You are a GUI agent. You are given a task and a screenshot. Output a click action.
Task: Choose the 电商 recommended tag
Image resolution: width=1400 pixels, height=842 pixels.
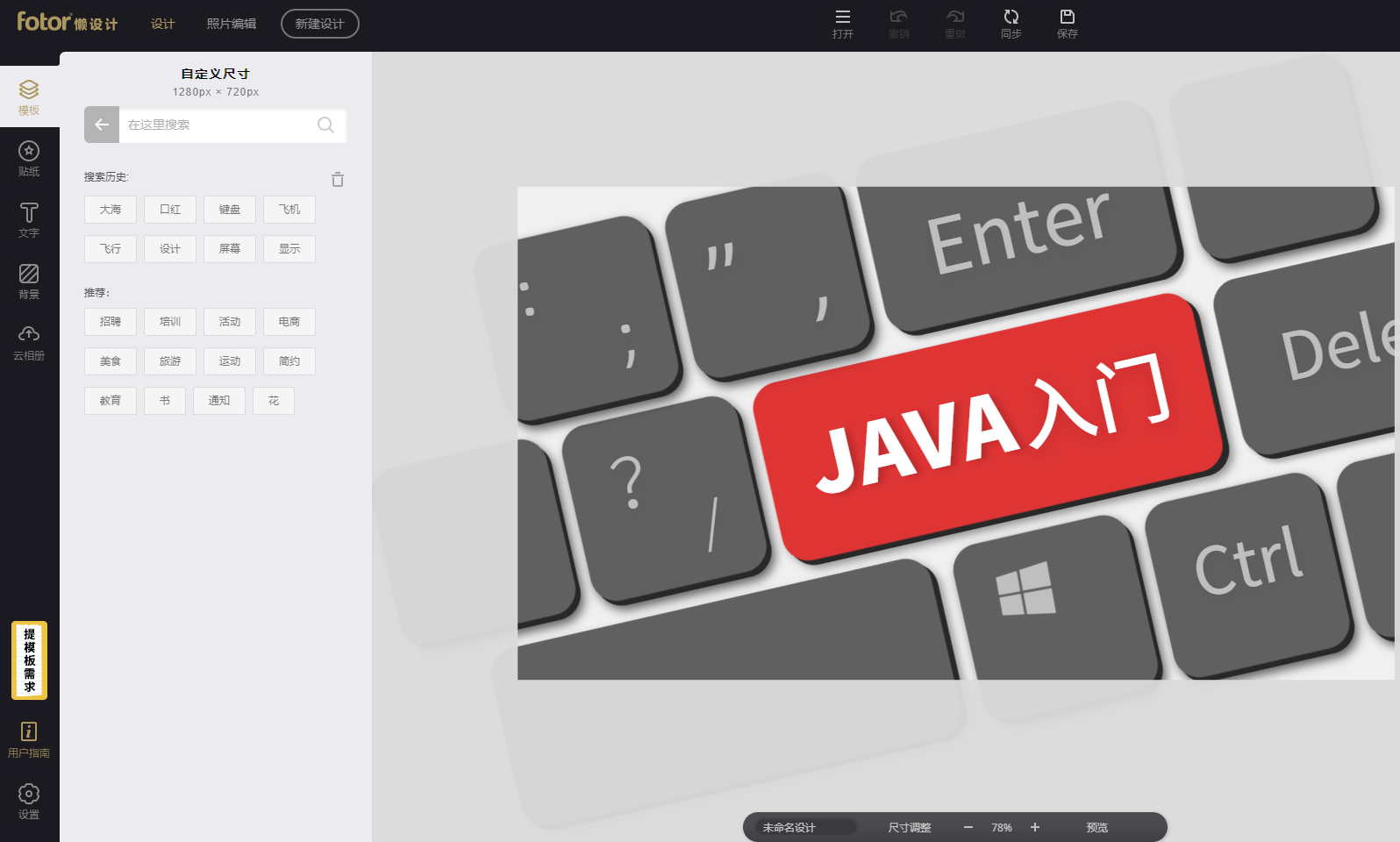[289, 322]
